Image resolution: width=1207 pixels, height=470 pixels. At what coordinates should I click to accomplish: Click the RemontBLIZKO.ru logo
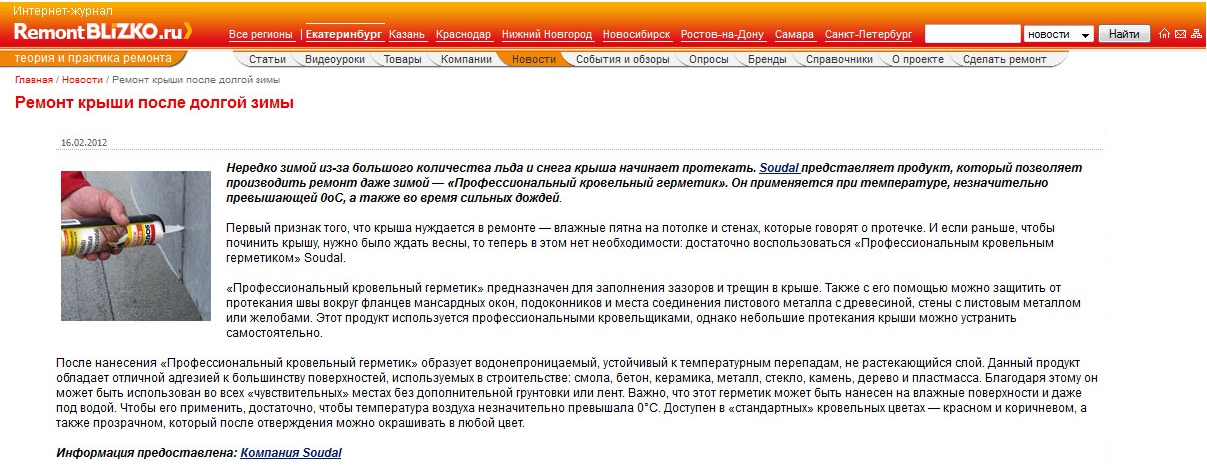point(104,32)
